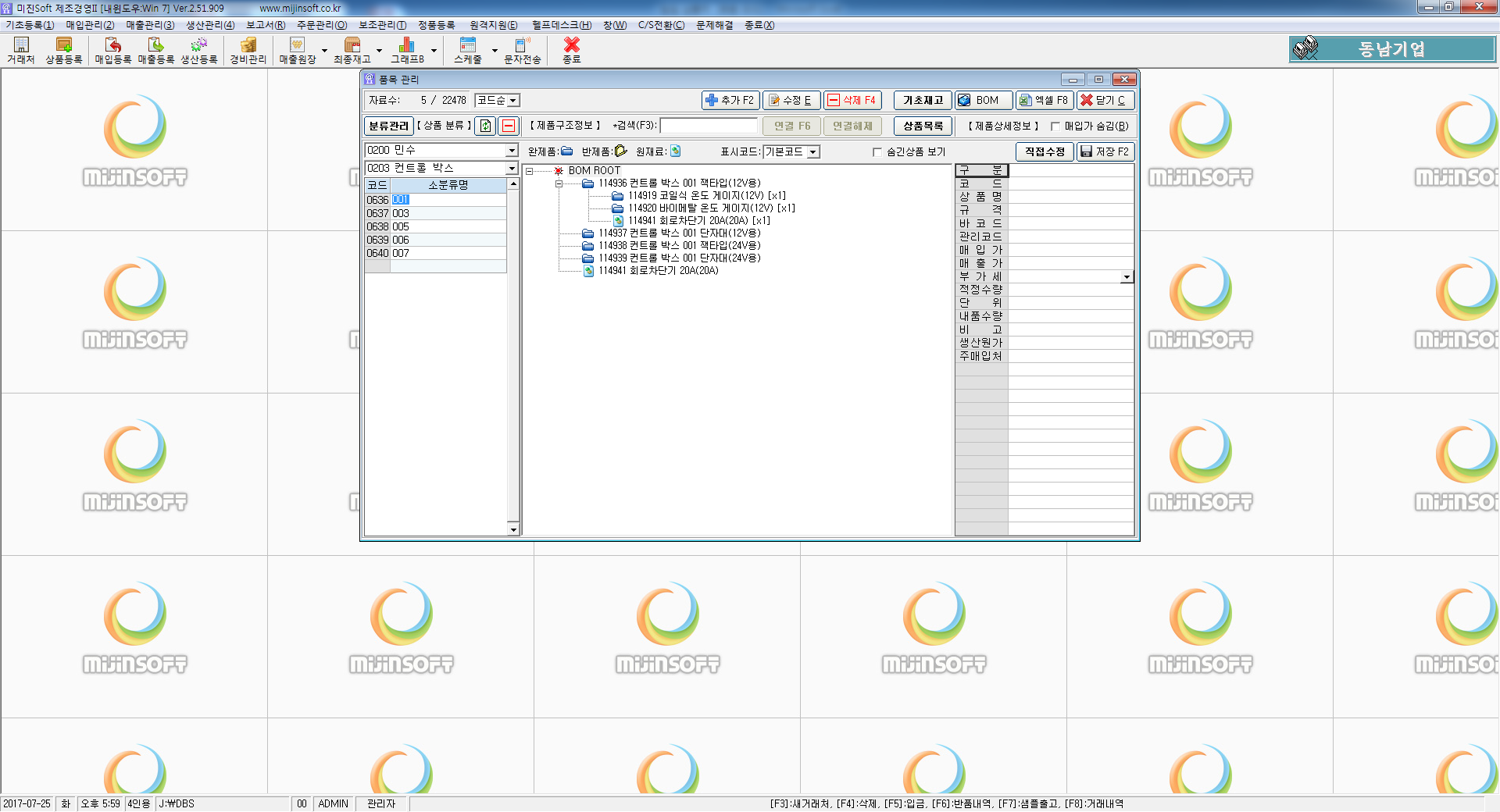The height and width of the screenshot is (812, 1500).
Task: Open the 거래처 toolbar icon
Action: pos(21,50)
